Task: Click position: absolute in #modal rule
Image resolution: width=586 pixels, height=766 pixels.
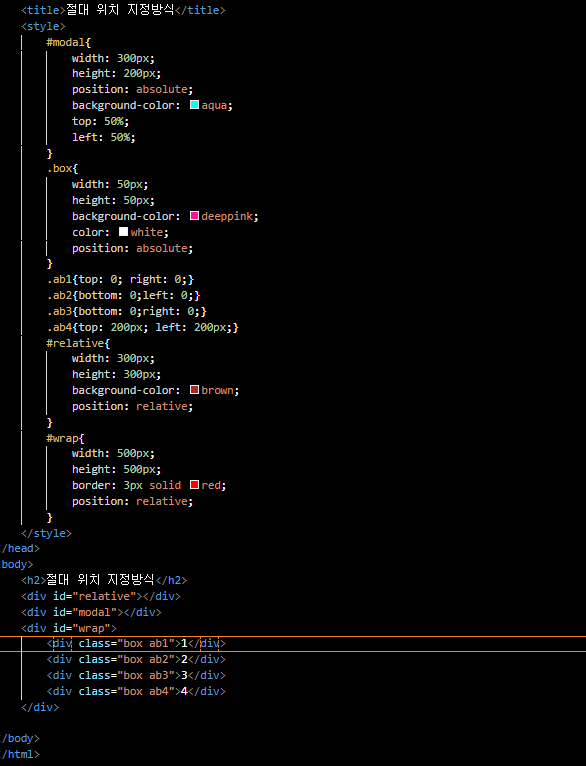Action: click(133, 89)
